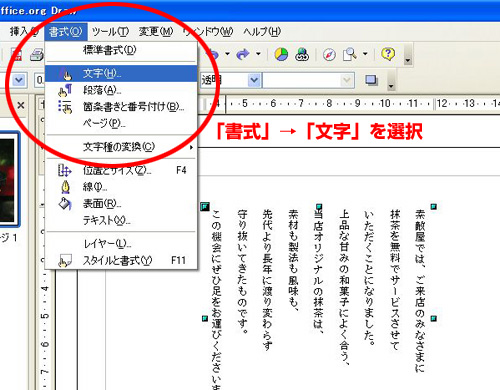
Task: Click vertical text line いただくことになりました。
Action: (369, 278)
